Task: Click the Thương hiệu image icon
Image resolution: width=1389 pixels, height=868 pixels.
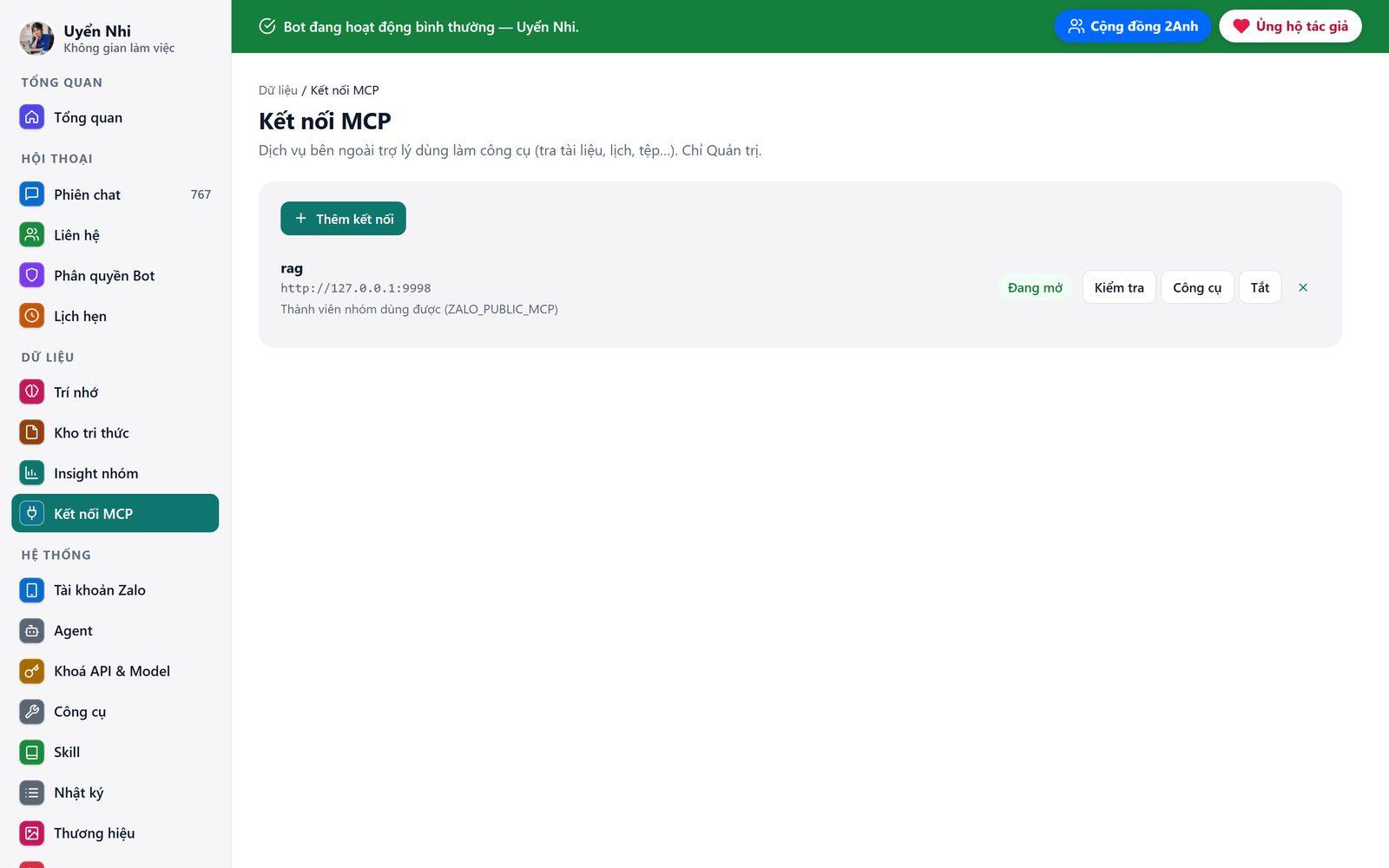Action: (32, 833)
